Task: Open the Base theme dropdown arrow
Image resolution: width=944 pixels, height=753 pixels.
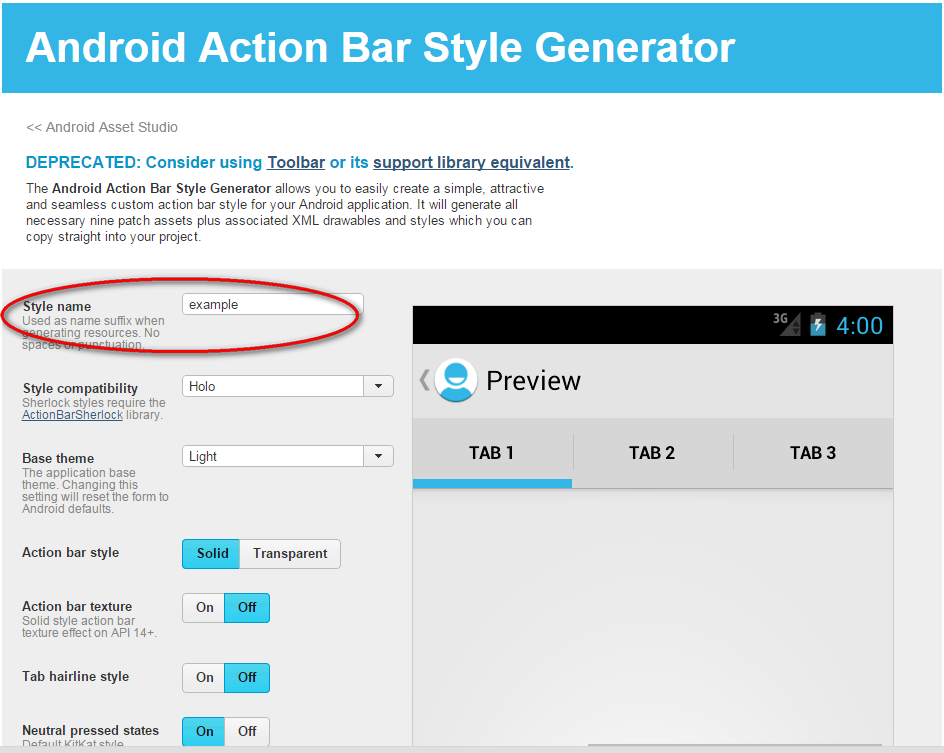Action: coord(379,456)
